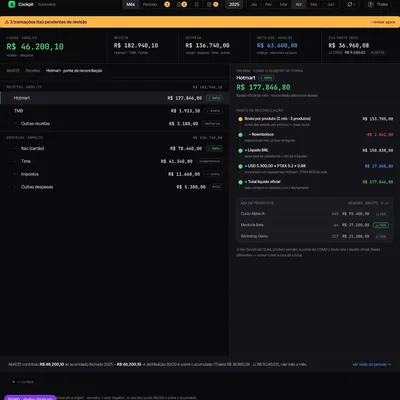Viewport: 400px width, 400px height.
Task: Select the TMB revenue row
Action: pyautogui.click(x=114, y=111)
